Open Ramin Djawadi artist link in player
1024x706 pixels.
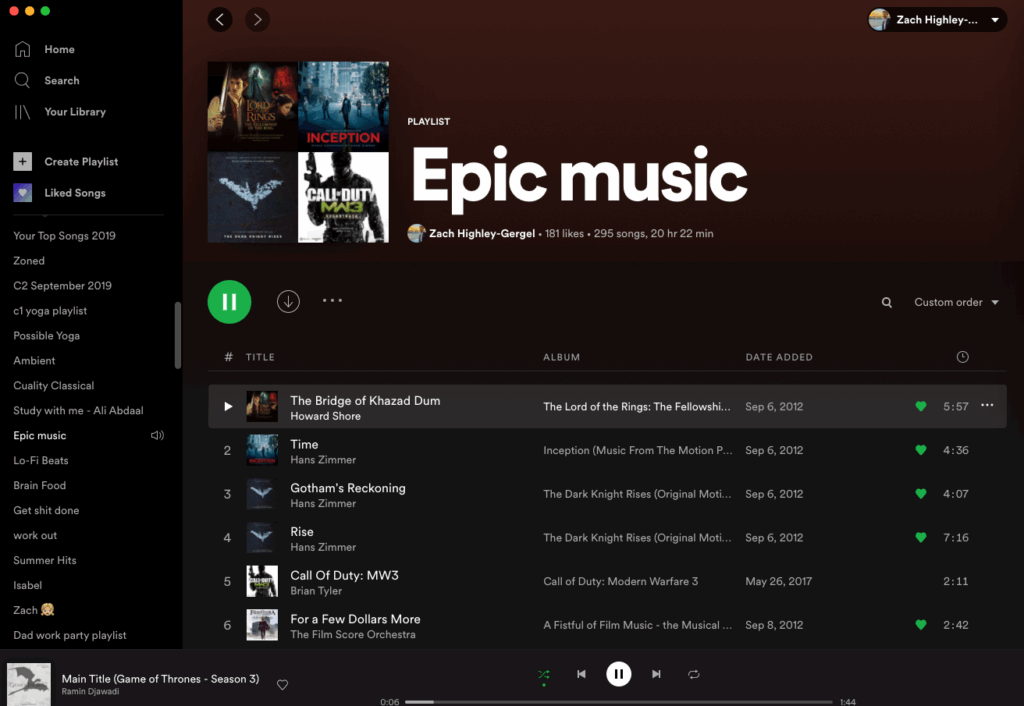click(90, 691)
